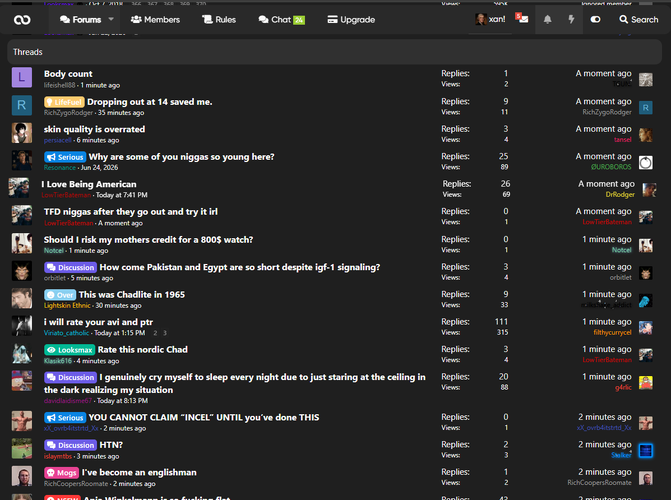Open the inbox envelope icon
This screenshot has height=500, width=671.
click(522, 18)
